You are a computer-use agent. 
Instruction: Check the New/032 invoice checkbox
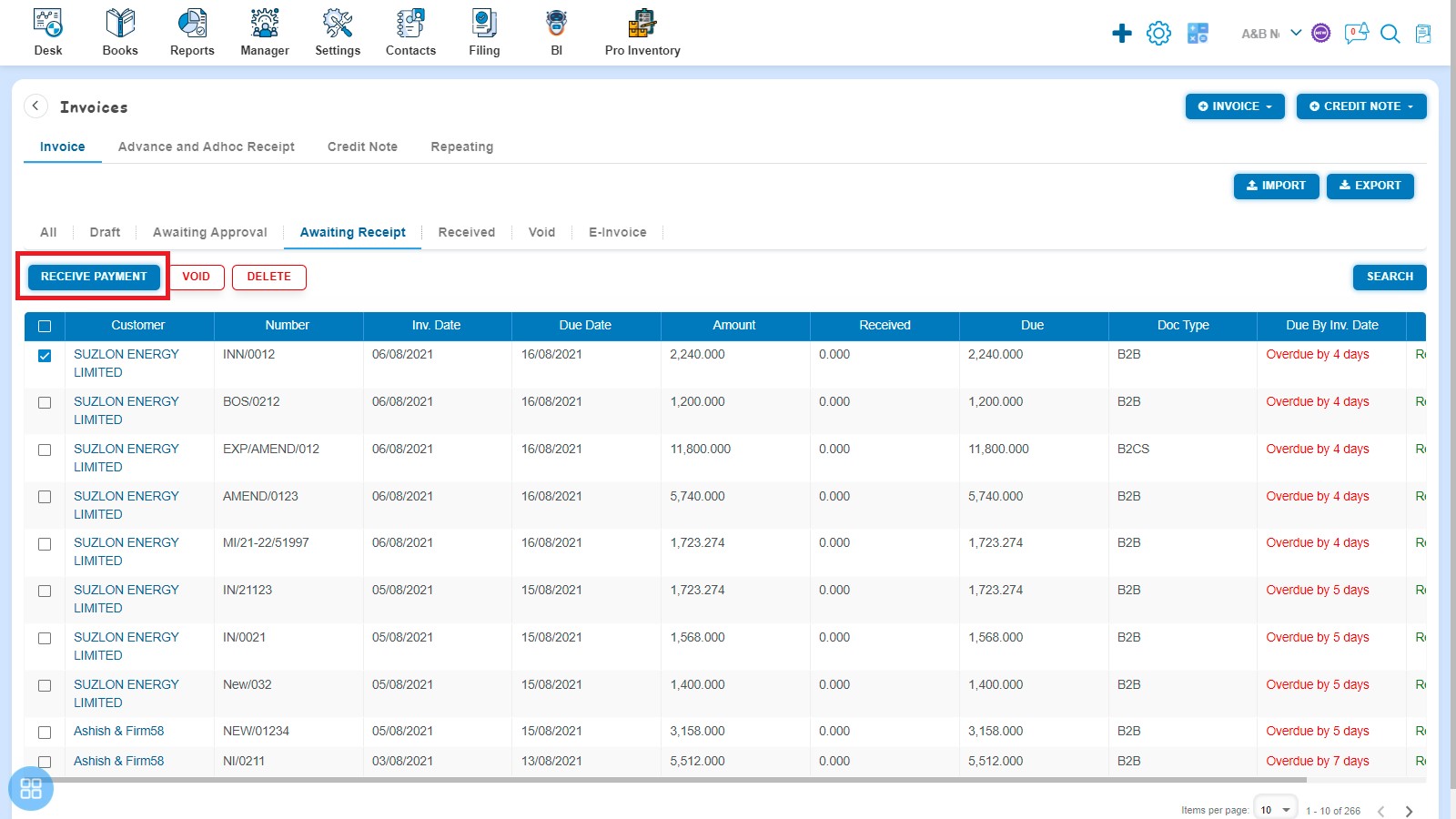[45, 685]
